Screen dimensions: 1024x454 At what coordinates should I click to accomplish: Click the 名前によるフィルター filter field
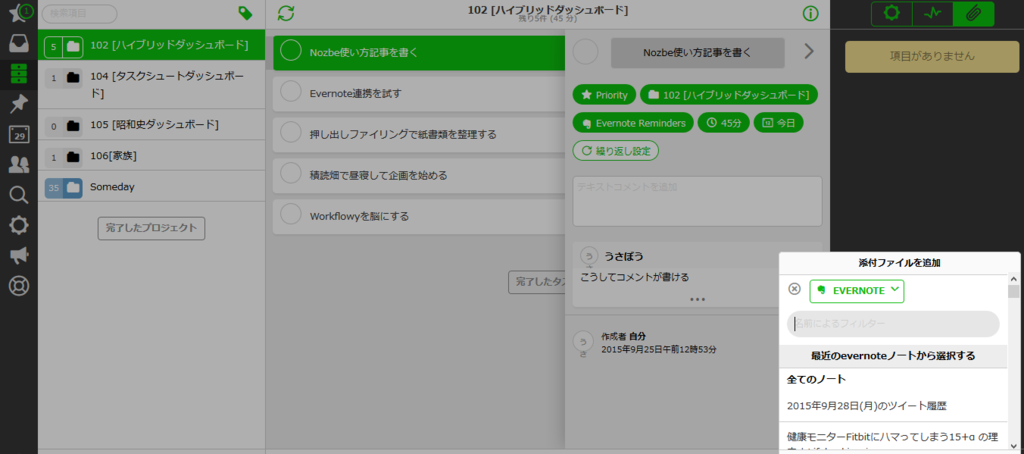click(x=893, y=323)
